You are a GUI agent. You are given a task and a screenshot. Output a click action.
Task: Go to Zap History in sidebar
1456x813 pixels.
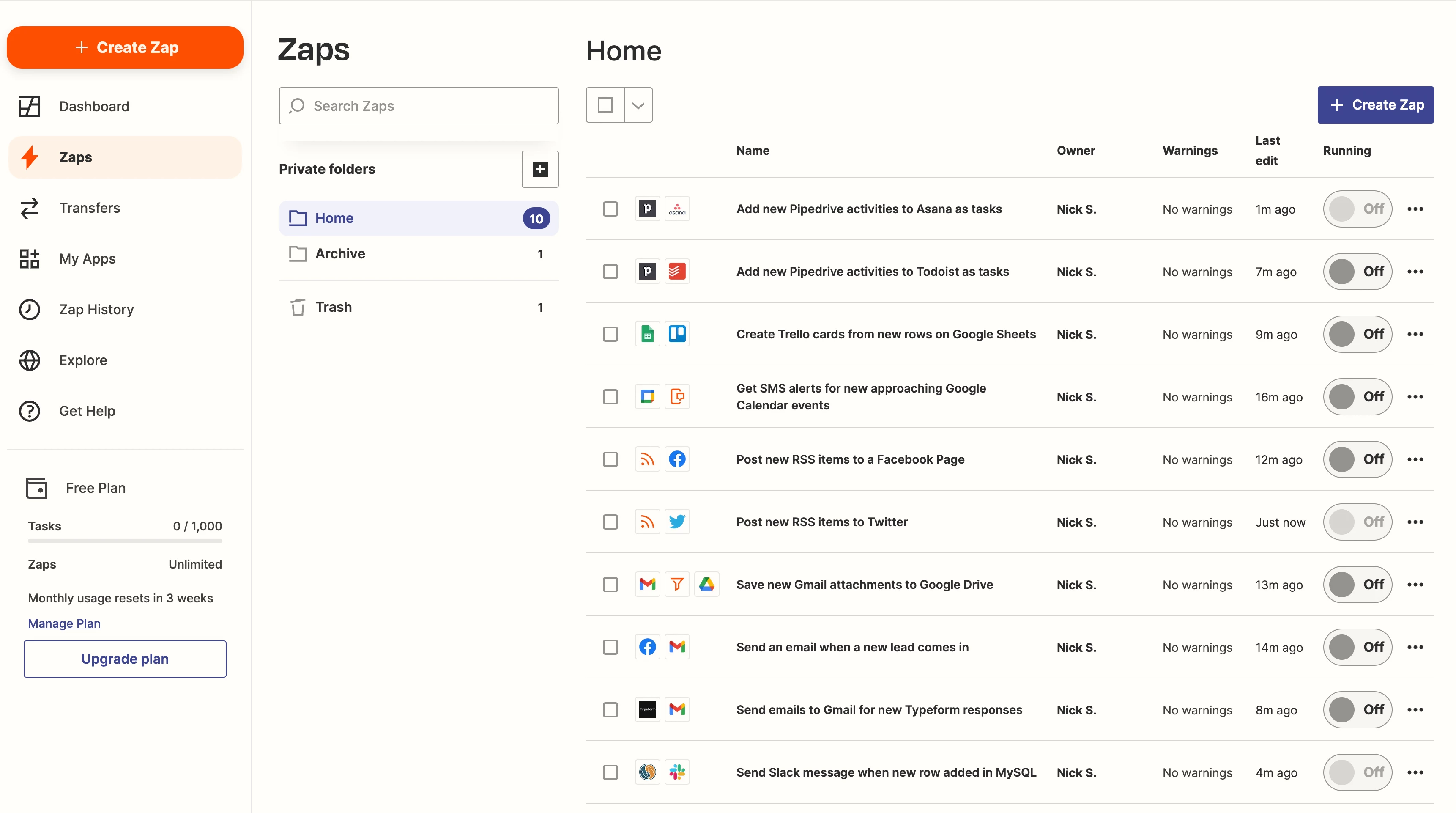point(96,309)
